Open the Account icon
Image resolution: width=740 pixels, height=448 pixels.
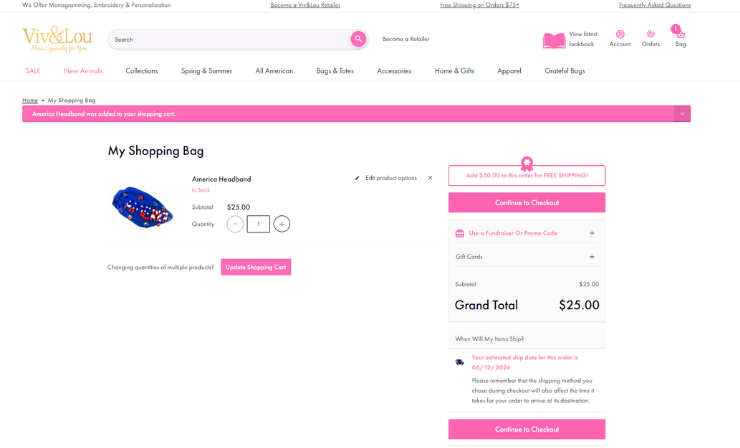[x=620, y=35]
